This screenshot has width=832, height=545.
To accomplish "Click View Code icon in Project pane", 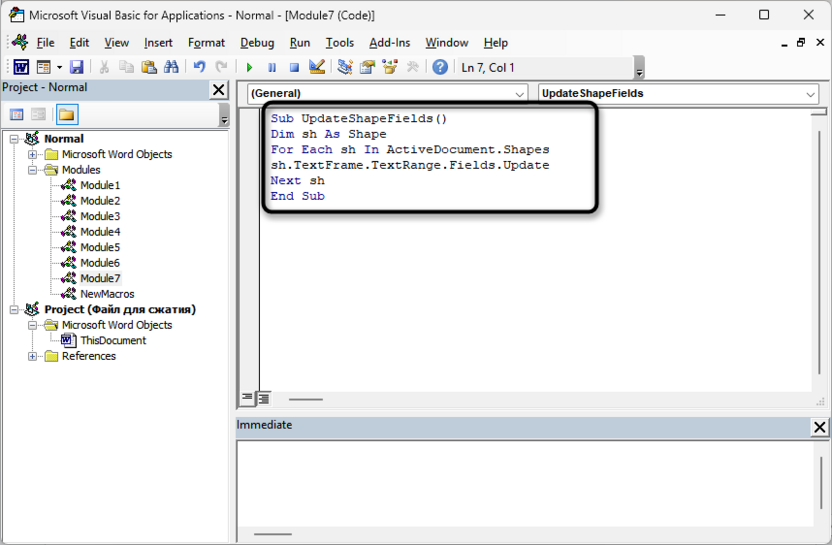I will pyautogui.click(x=17, y=115).
